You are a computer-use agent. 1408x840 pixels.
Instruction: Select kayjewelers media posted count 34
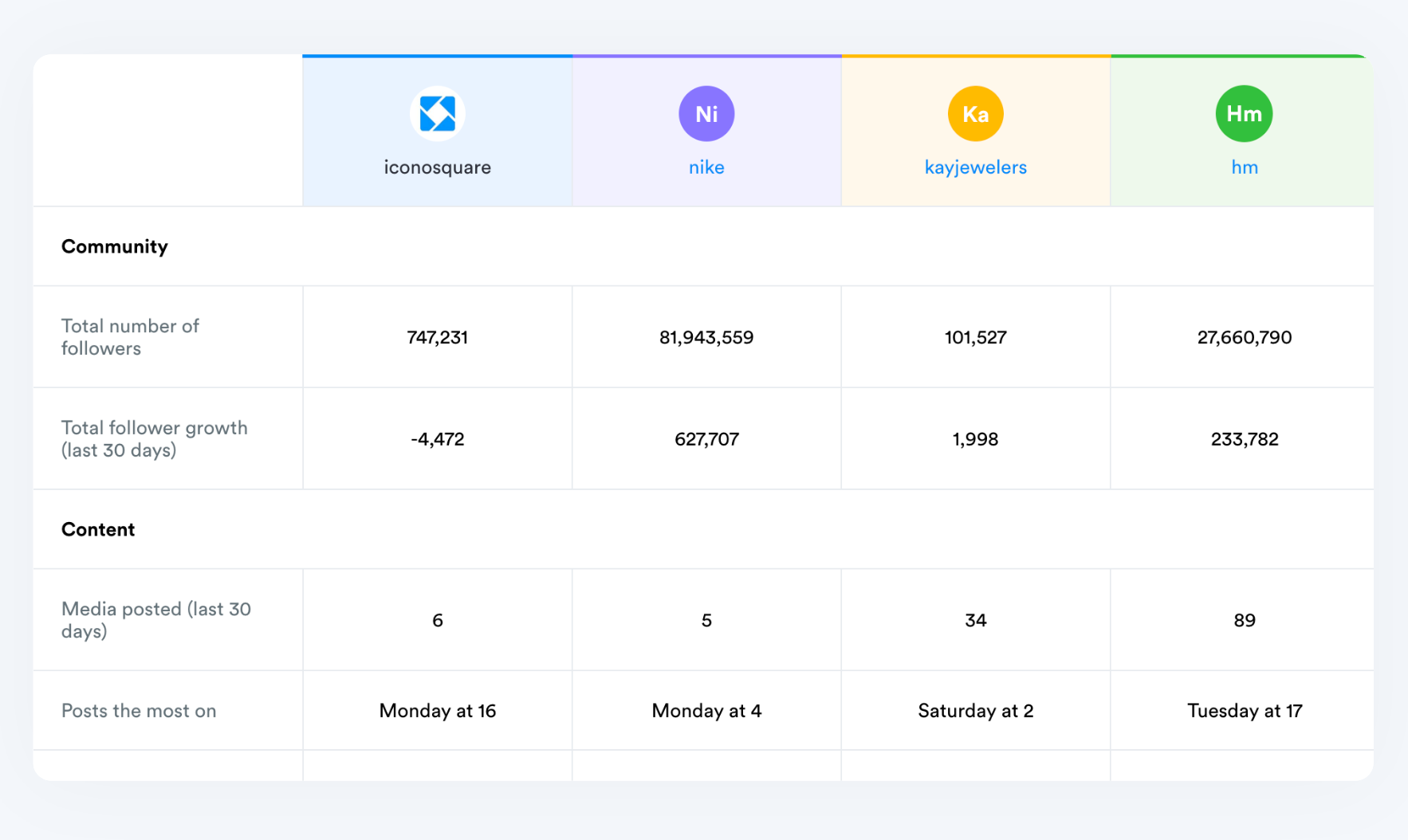click(975, 620)
